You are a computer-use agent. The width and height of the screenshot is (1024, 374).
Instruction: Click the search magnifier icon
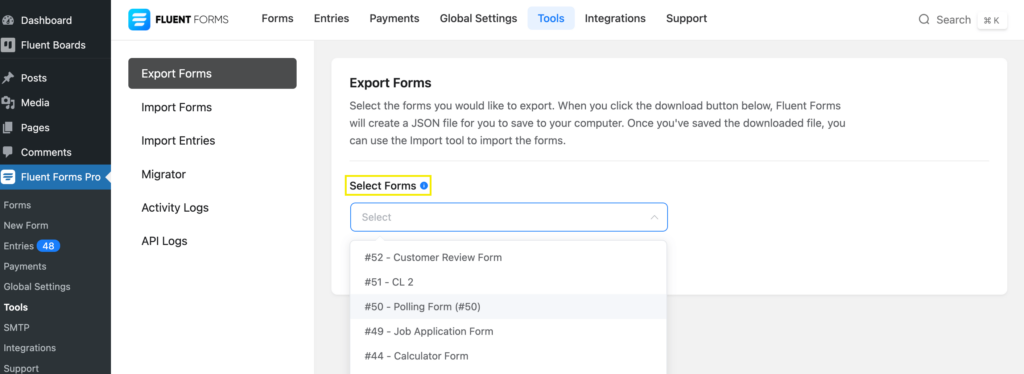click(923, 20)
